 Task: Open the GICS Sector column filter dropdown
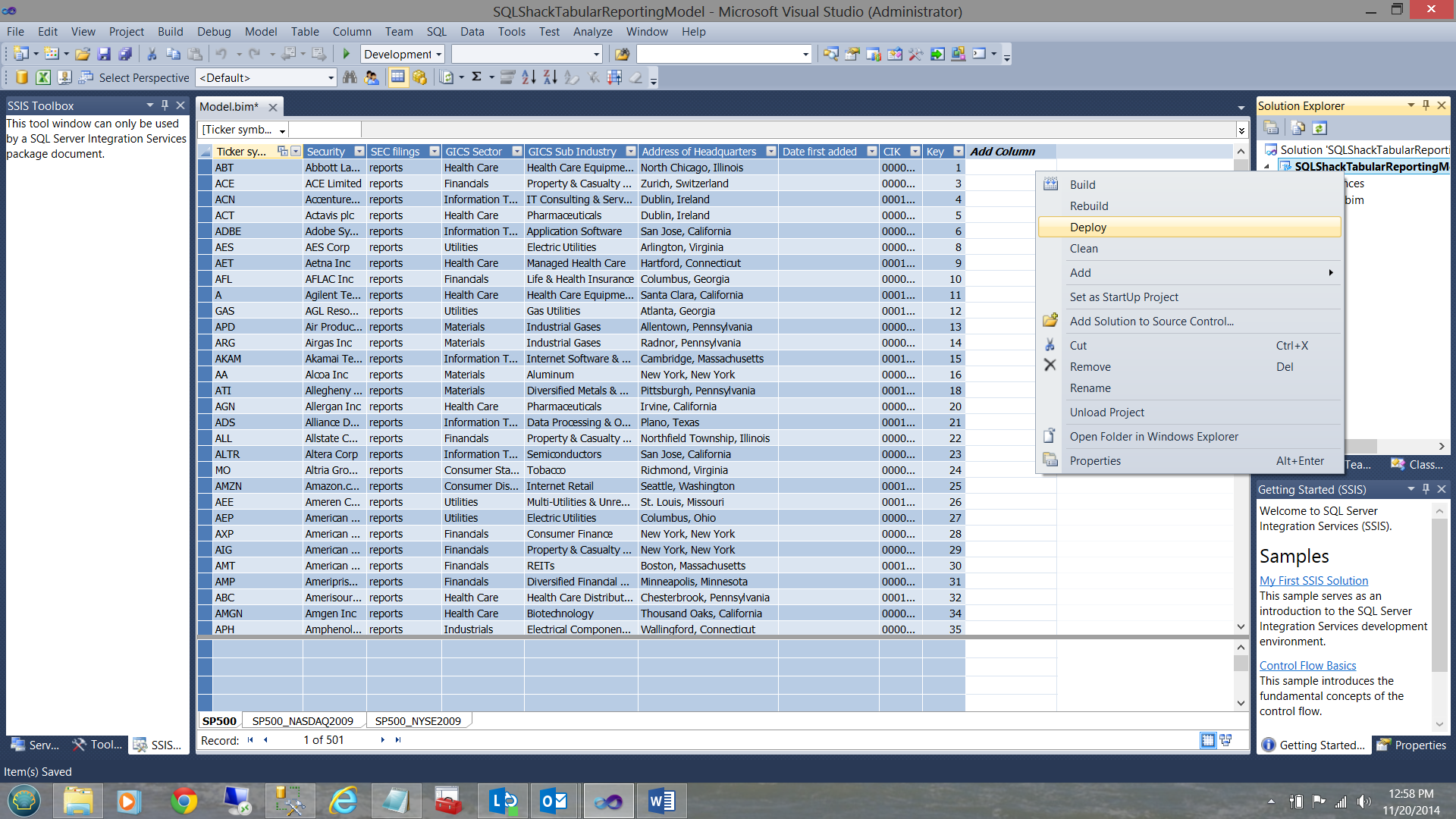516,152
